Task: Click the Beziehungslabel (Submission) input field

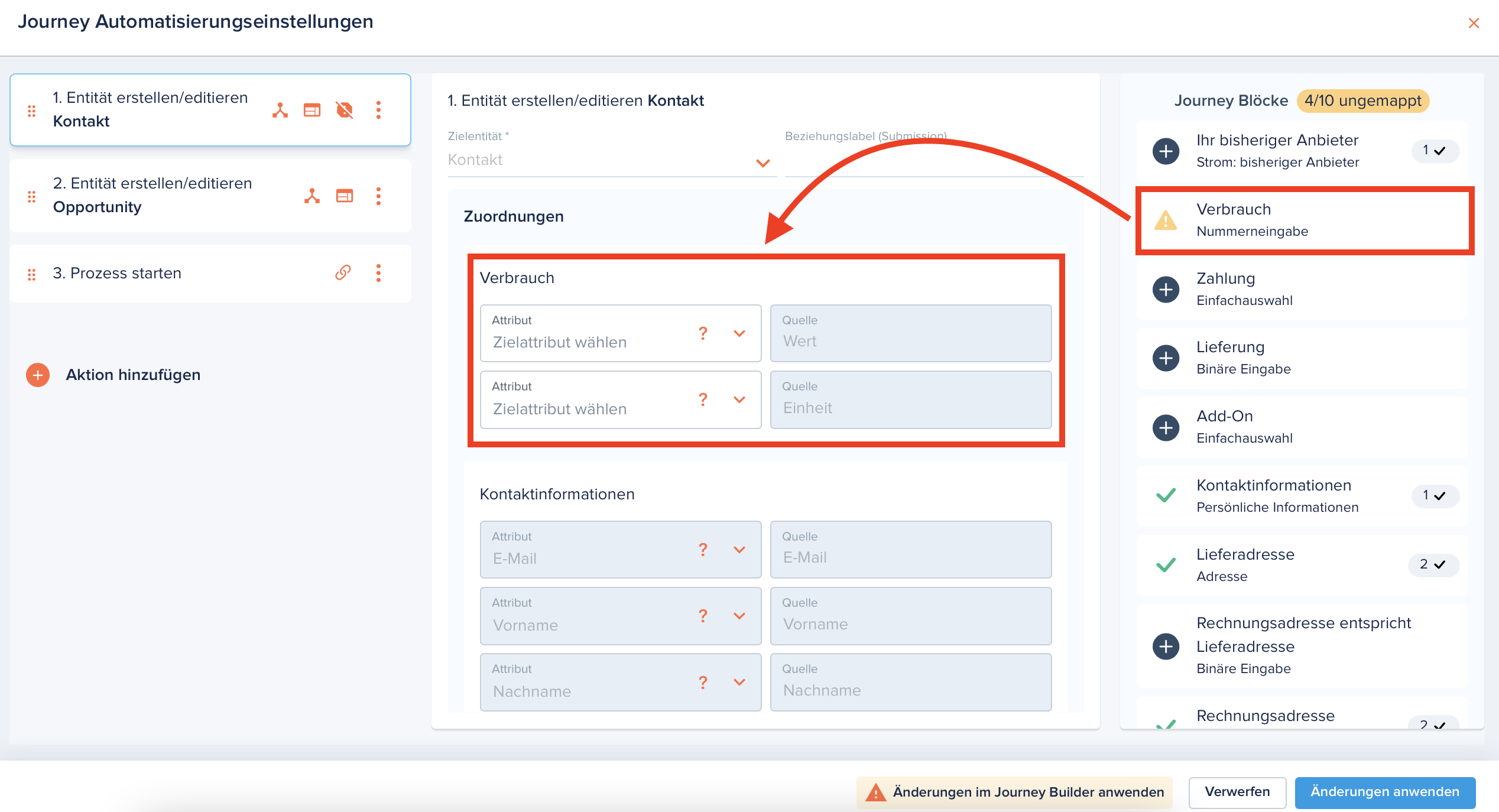Action: (x=934, y=160)
